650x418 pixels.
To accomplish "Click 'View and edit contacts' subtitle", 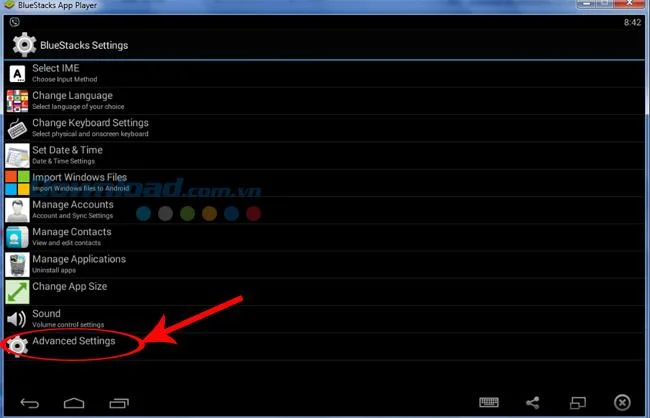I will point(66,243).
